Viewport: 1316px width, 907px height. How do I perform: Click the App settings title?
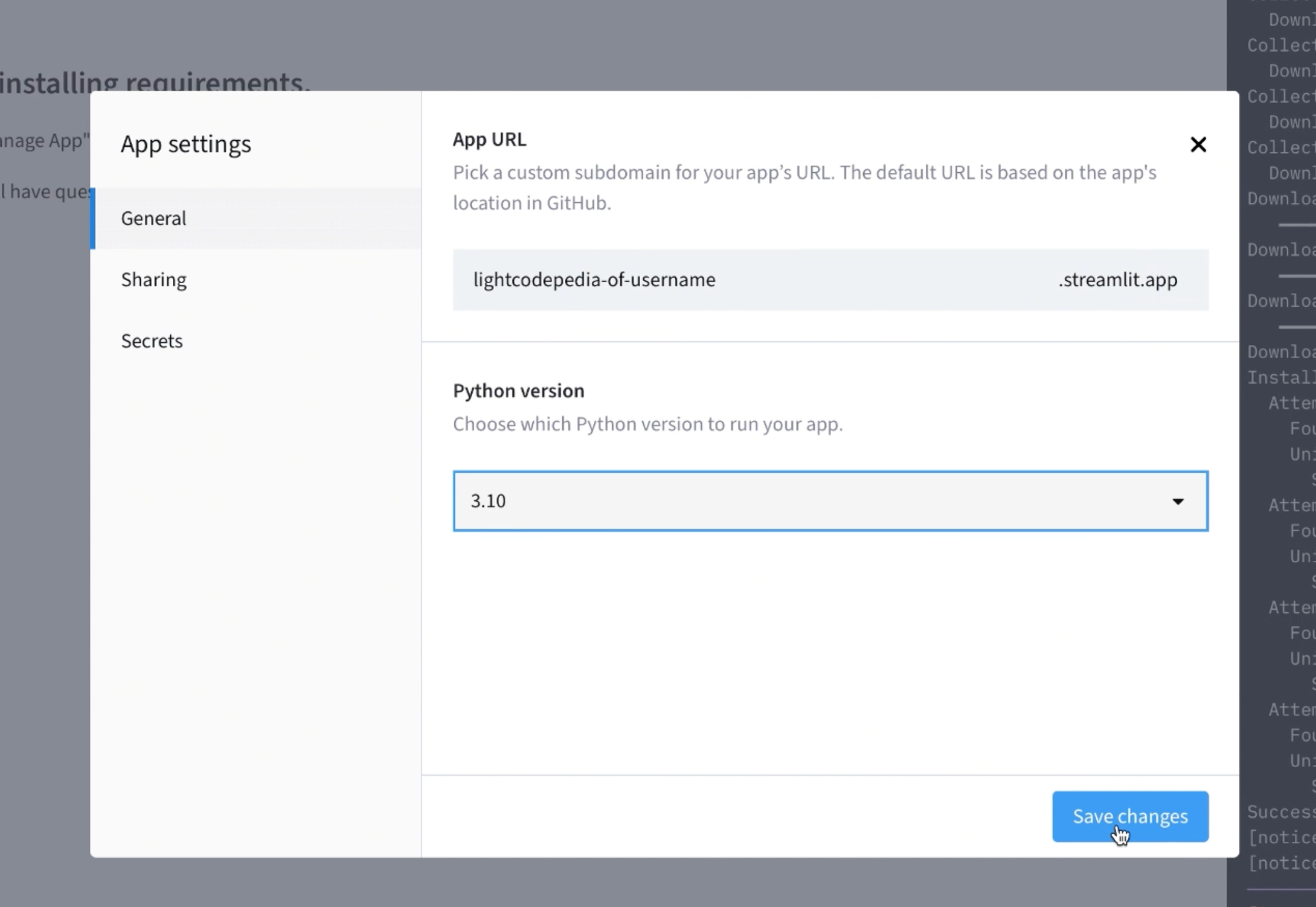click(x=186, y=144)
